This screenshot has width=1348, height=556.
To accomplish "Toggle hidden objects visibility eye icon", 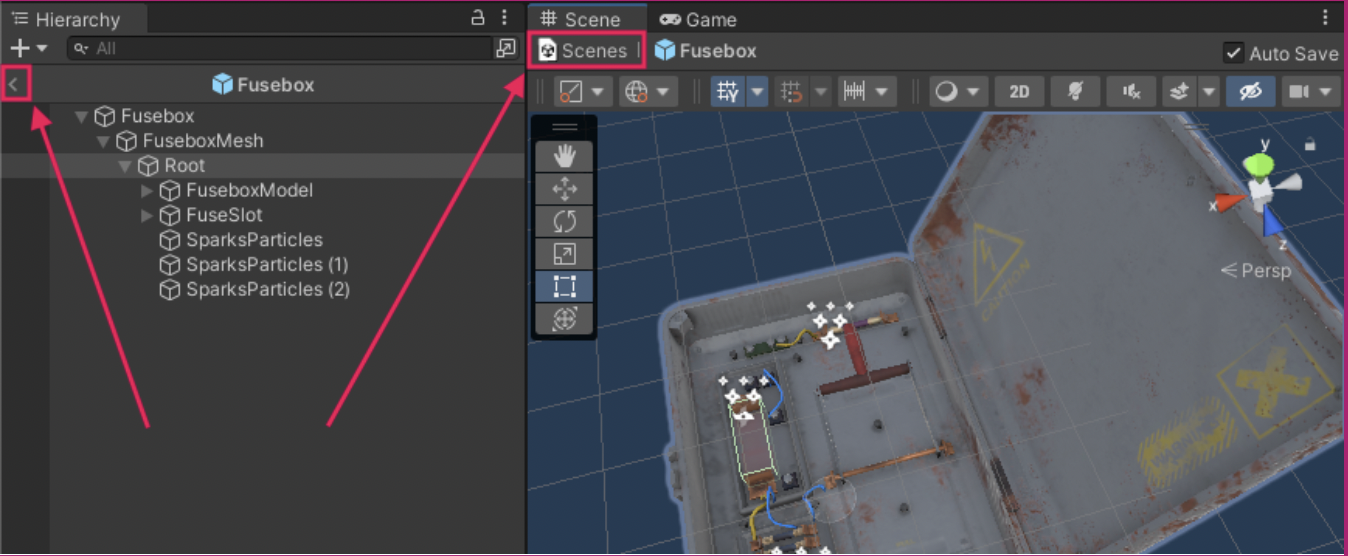I will click(1250, 92).
